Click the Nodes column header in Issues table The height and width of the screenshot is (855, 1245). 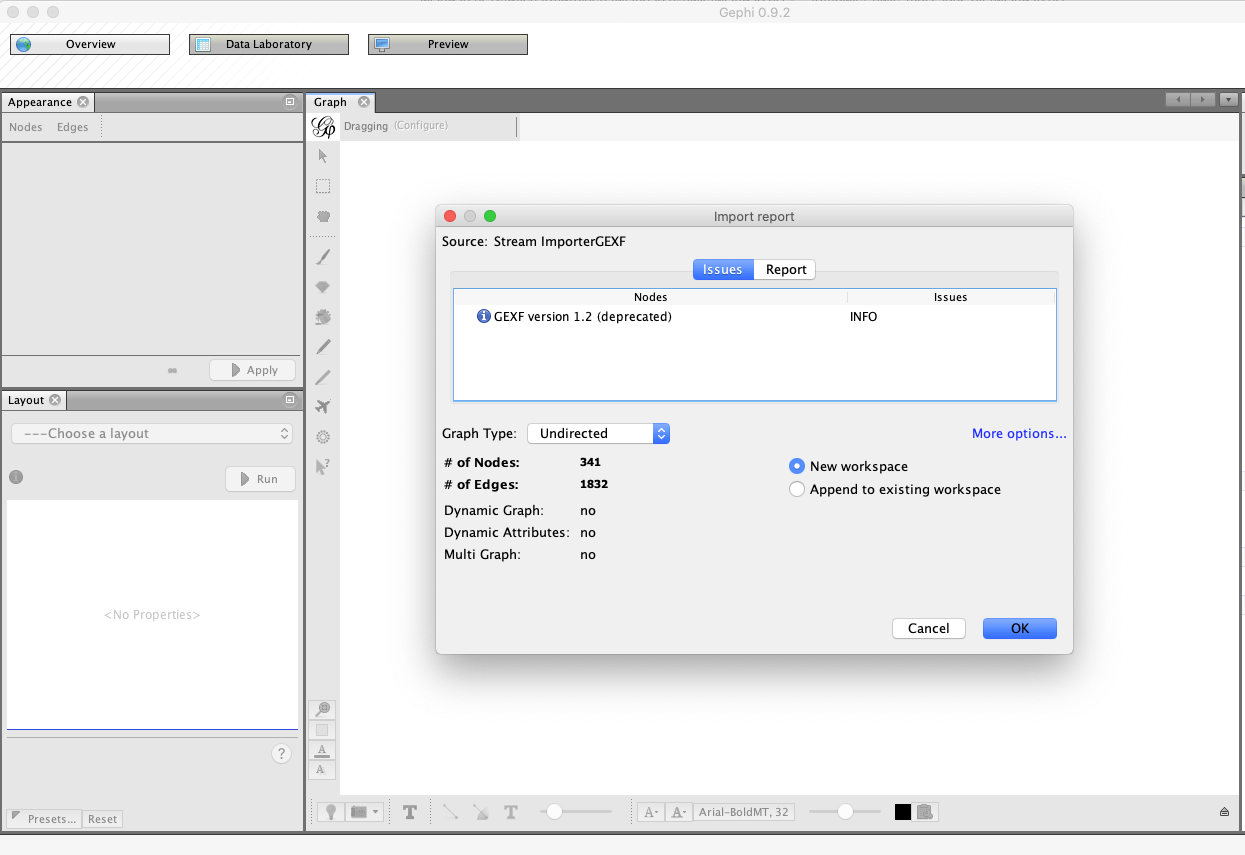(x=650, y=297)
